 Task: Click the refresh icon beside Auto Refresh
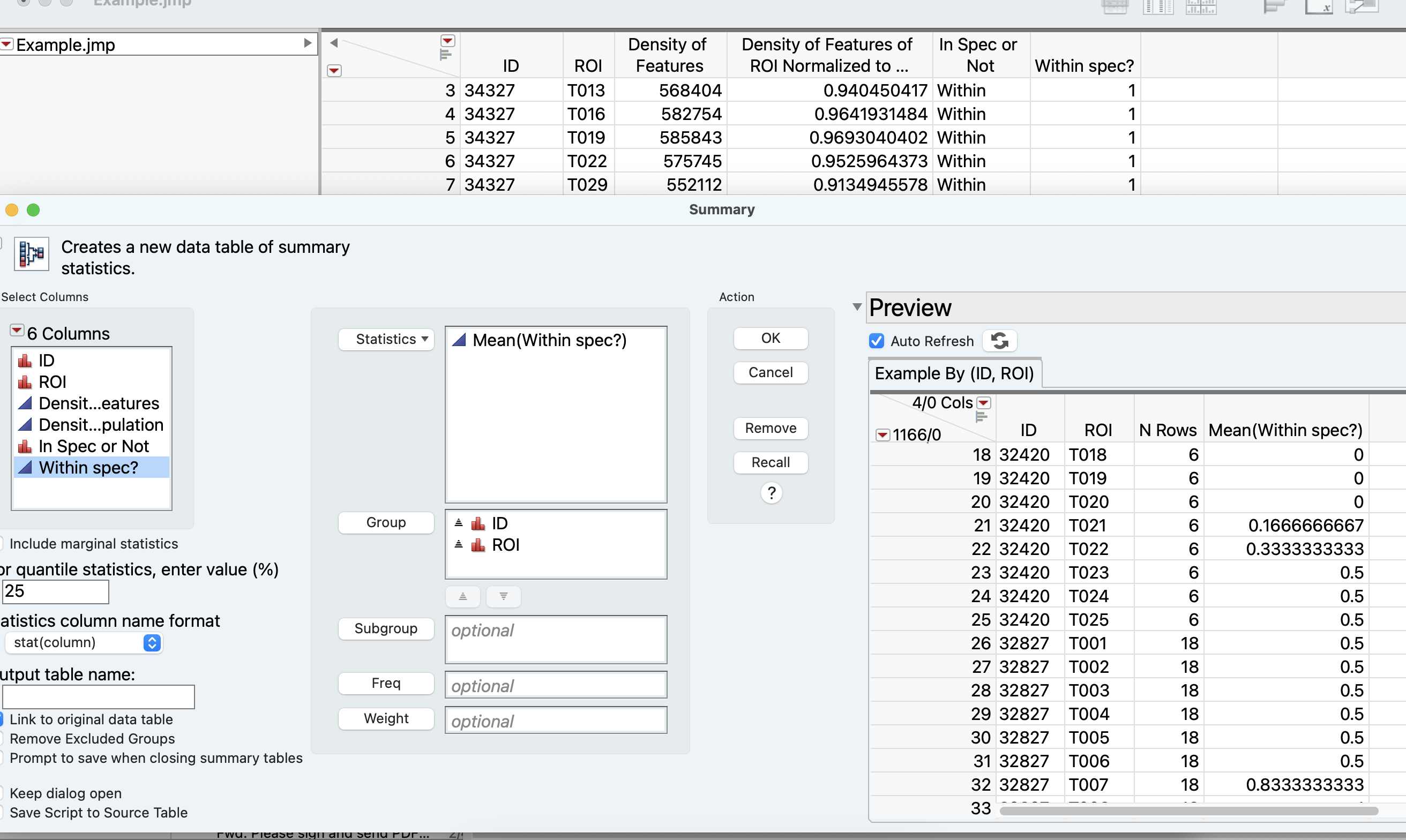click(x=1000, y=340)
